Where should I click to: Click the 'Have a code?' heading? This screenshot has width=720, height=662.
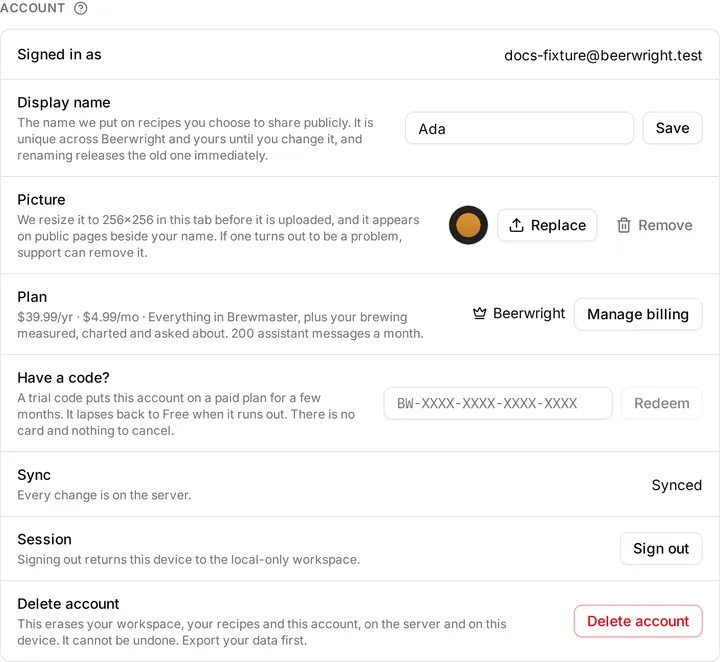coord(63,377)
